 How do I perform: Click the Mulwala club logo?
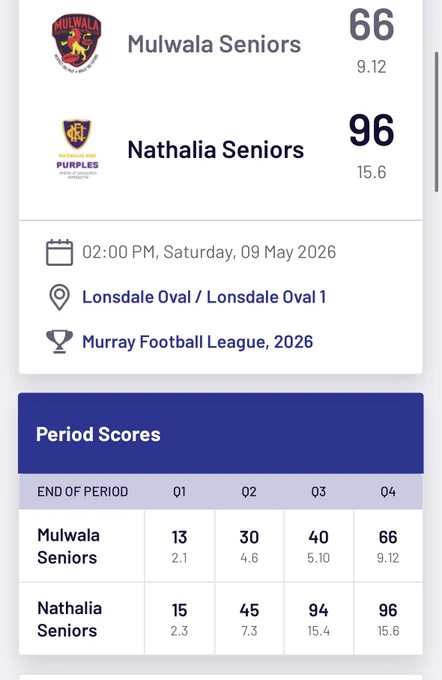(x=77, y=43)
